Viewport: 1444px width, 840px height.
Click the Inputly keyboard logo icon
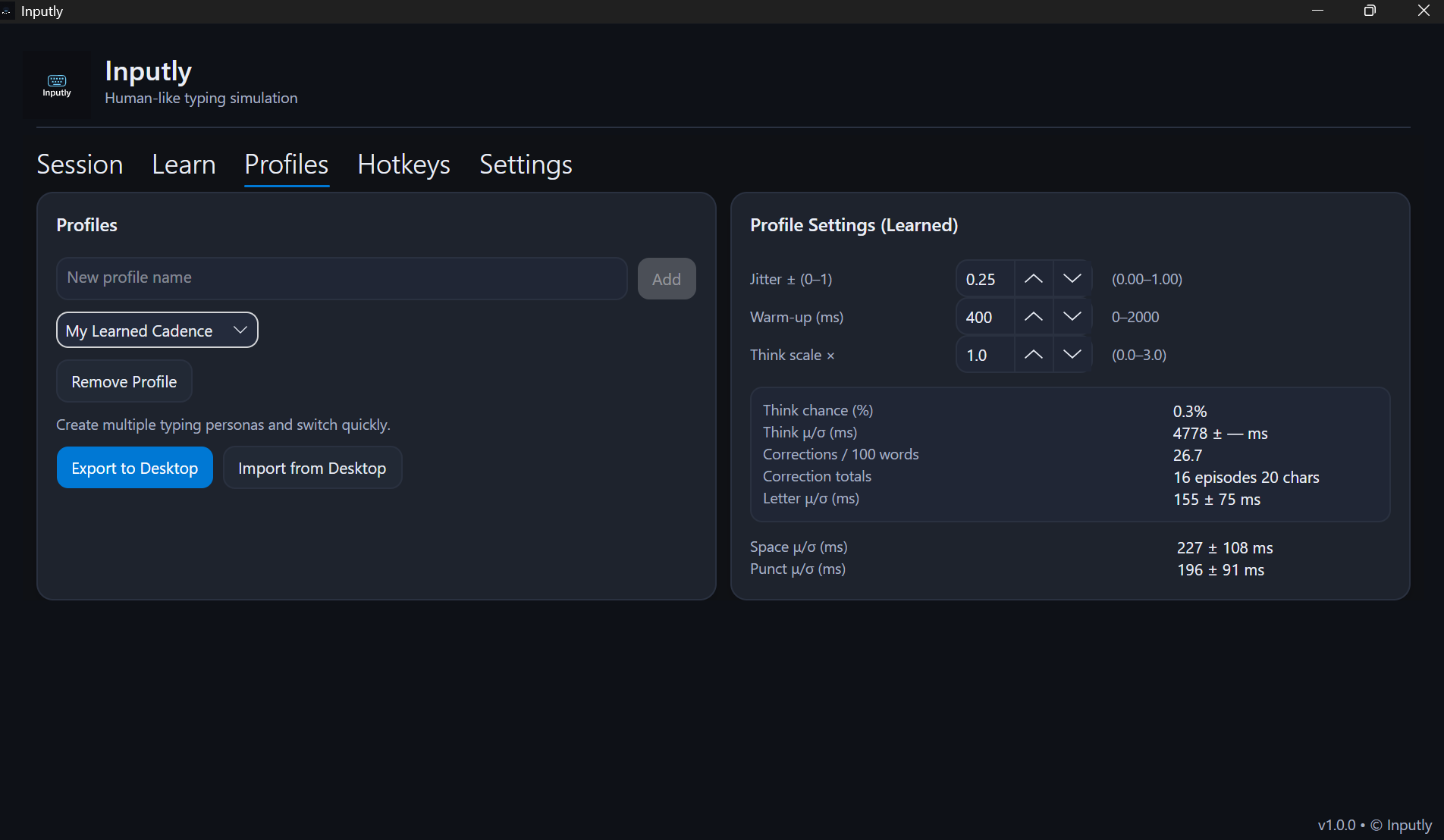click(57, 84)
